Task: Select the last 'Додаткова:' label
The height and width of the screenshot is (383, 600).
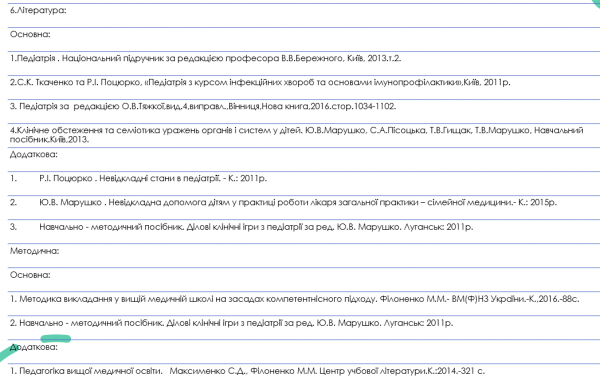Action: click(x=34, y=347)
